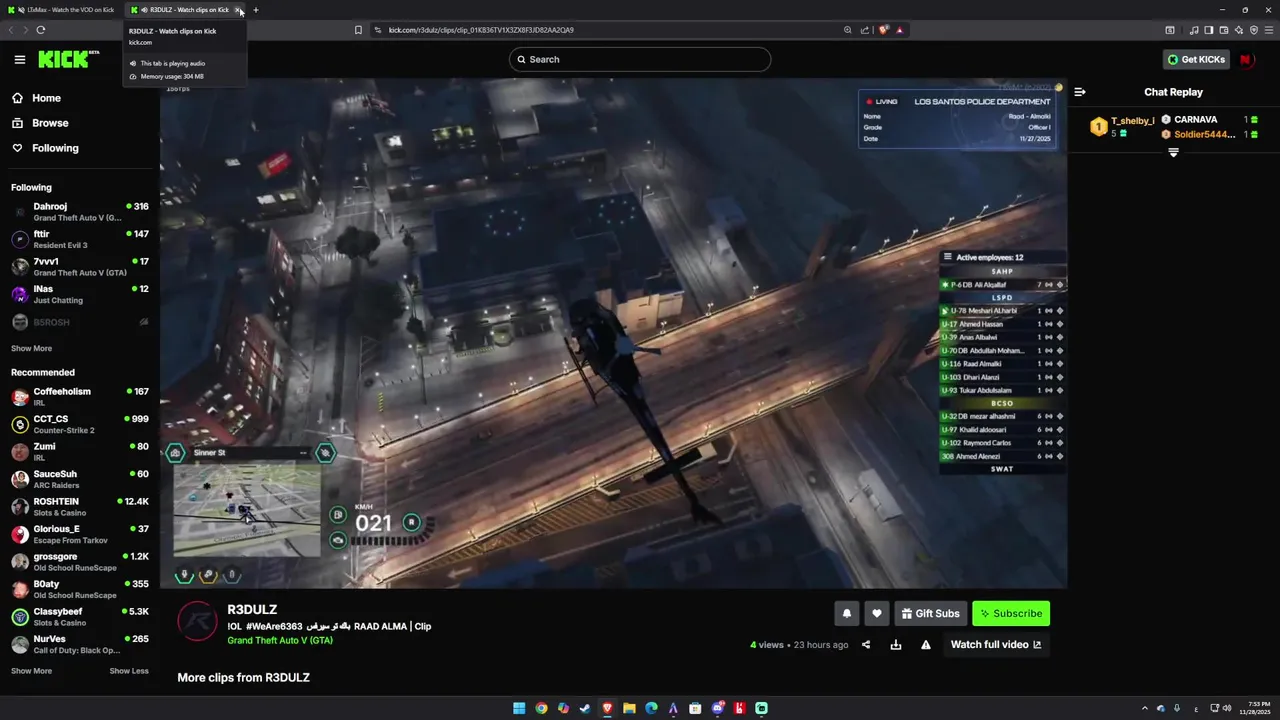
Task: Reload the page
Action: pos(41,30)
